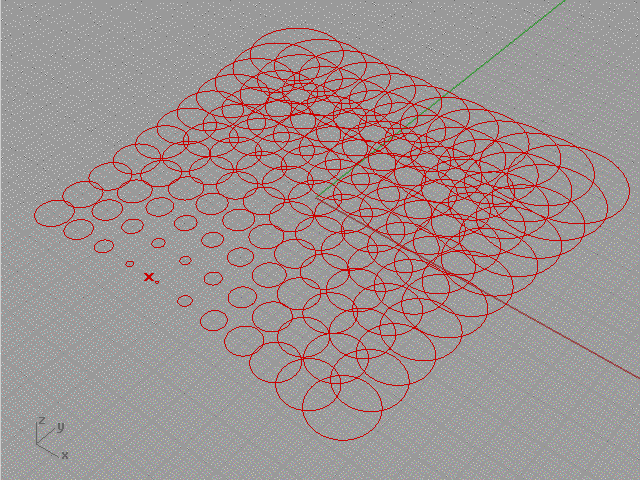This screenshot has width=640, height=480.
Task: Select the red X point marker
Action: pyautogui.click(x=149, y=277)
